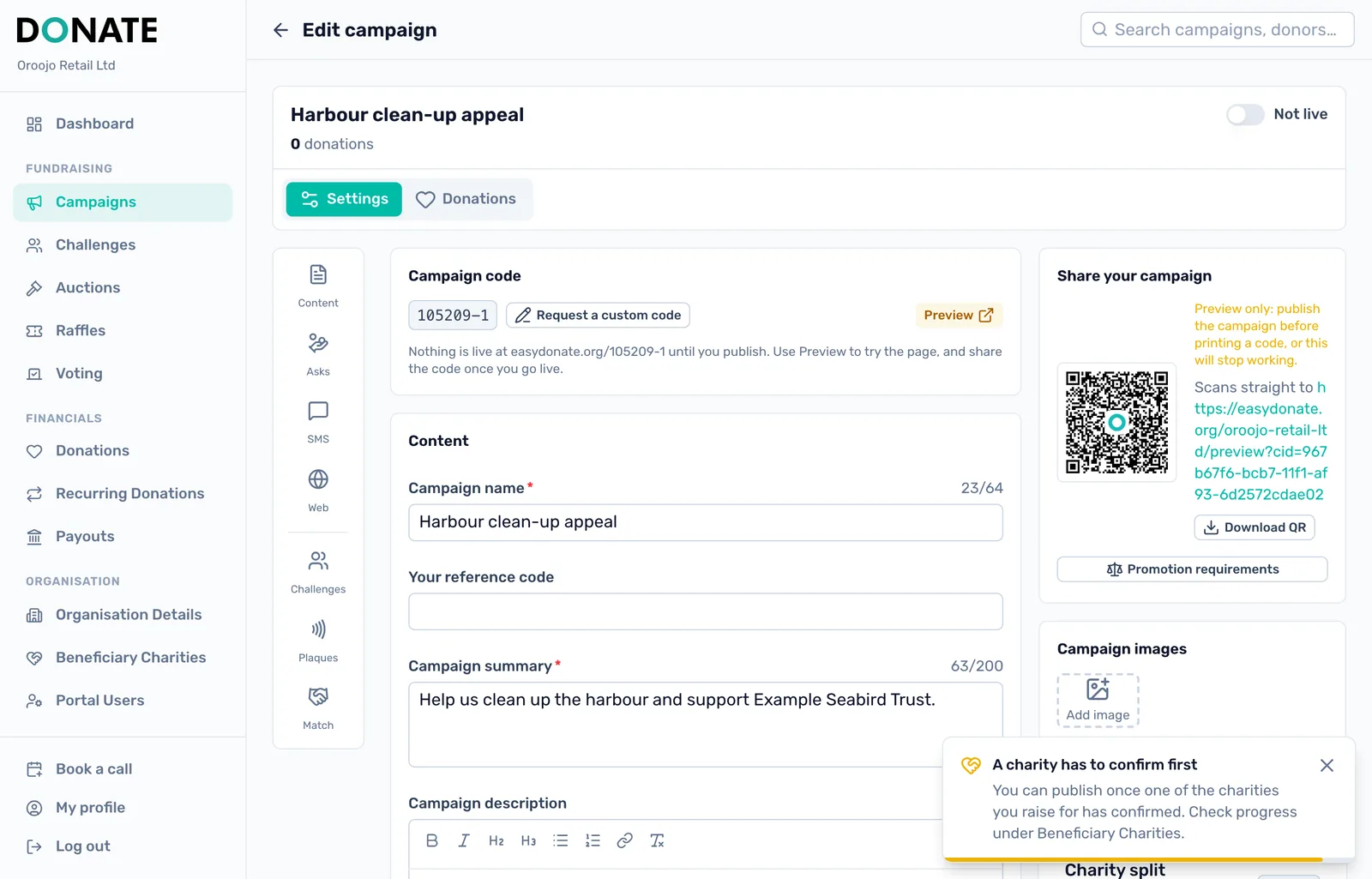Open the Match section handshake icon
The height and width of the screenshot is (879, 1372).
coord(318,708)
